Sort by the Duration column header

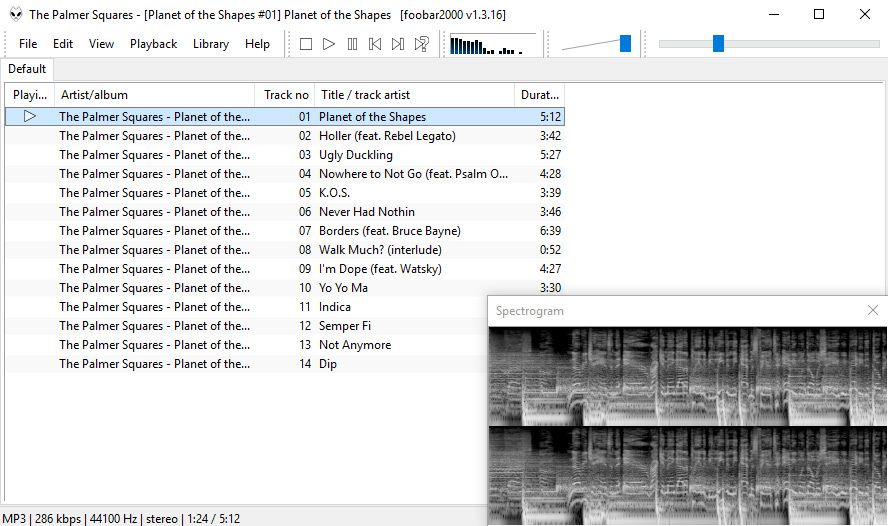point(540,95)
